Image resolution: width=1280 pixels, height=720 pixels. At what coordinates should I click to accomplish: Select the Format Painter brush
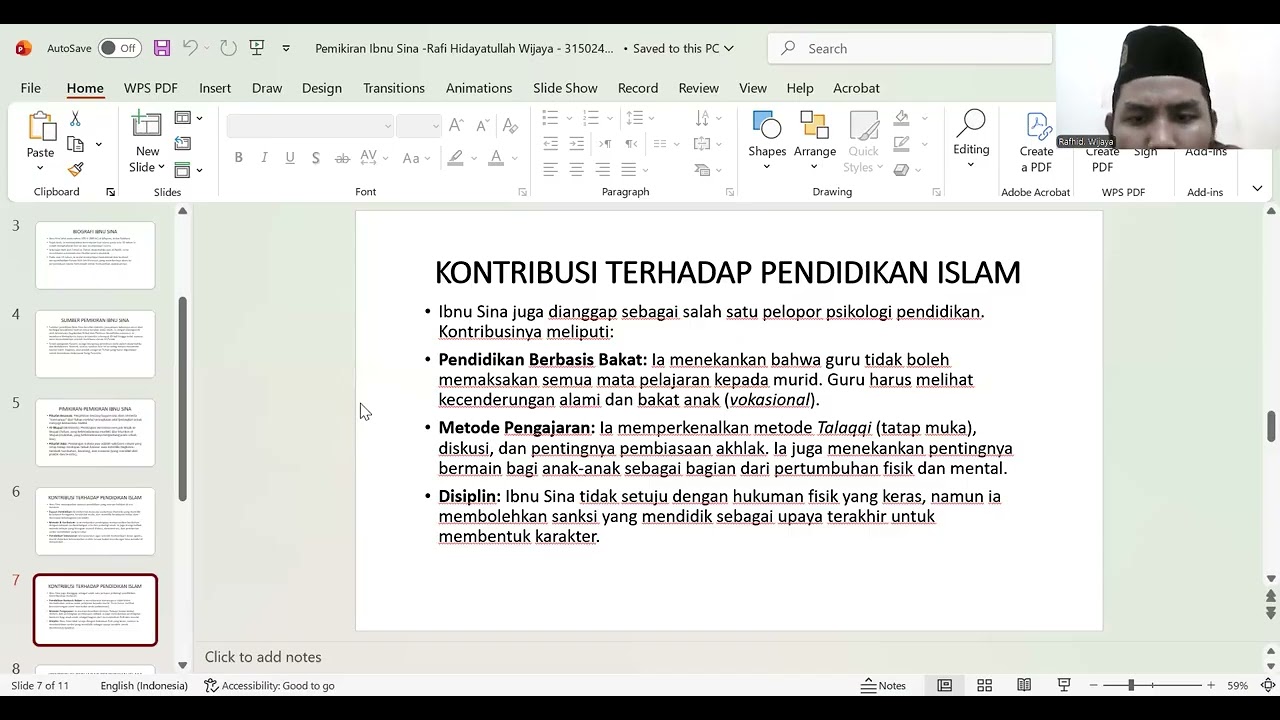pos(75,170)
